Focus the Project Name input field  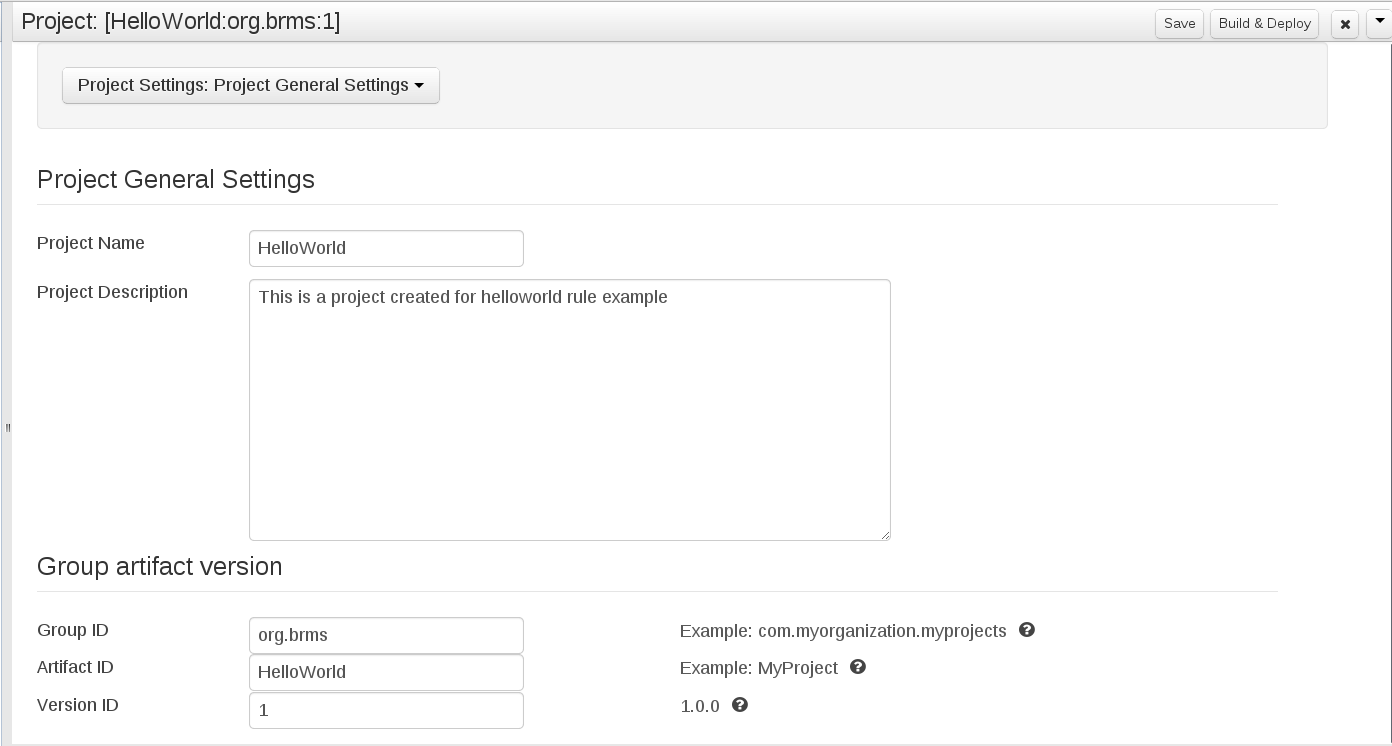(386, 248)
